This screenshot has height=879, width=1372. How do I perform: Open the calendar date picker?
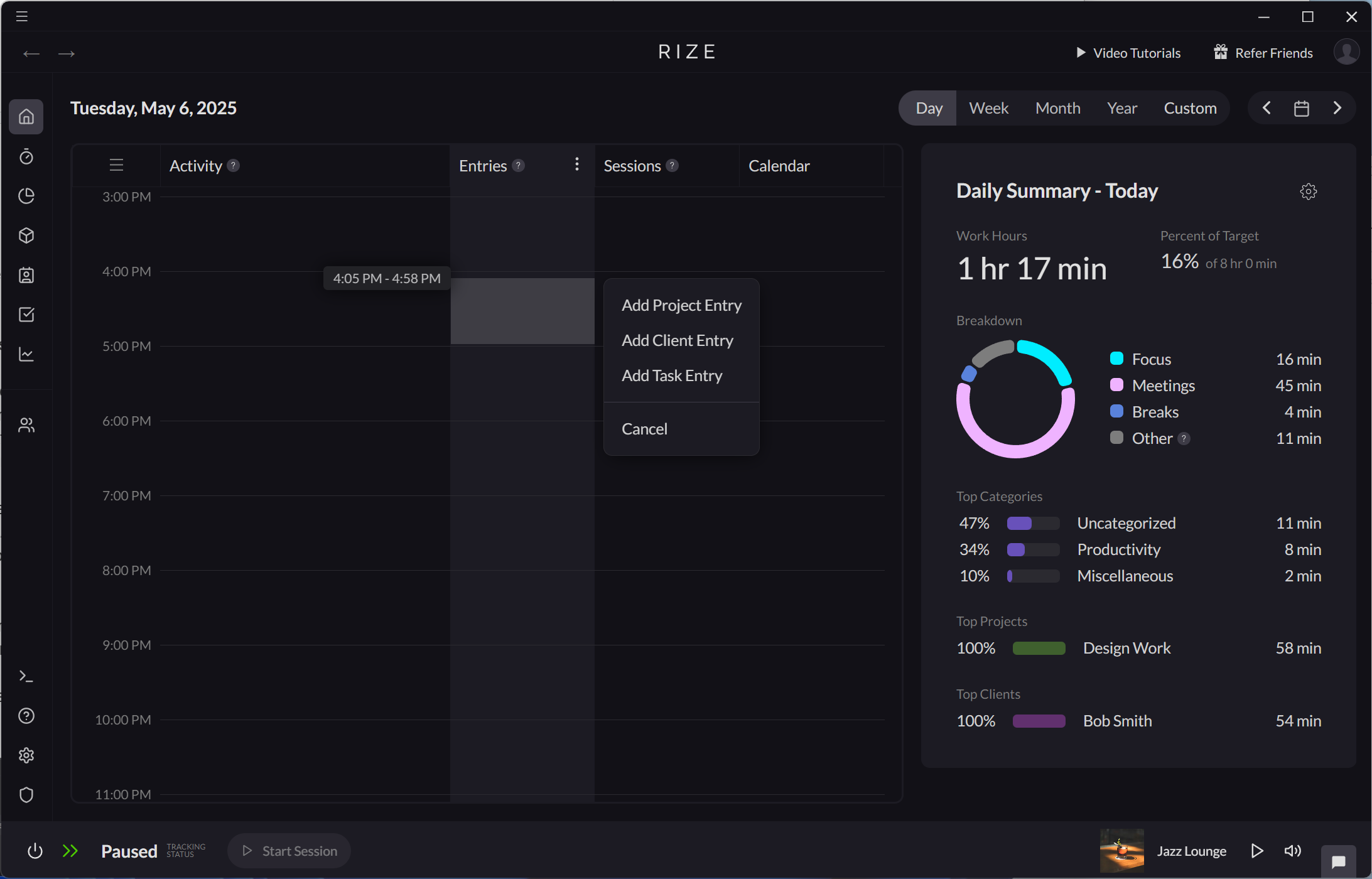[x=1301, y=107]
